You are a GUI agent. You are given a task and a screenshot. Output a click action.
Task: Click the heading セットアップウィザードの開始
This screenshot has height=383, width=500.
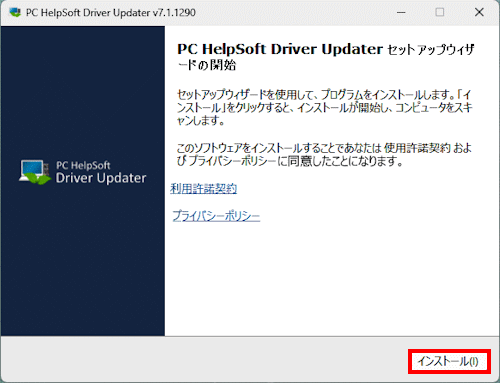tap(326, 57)
